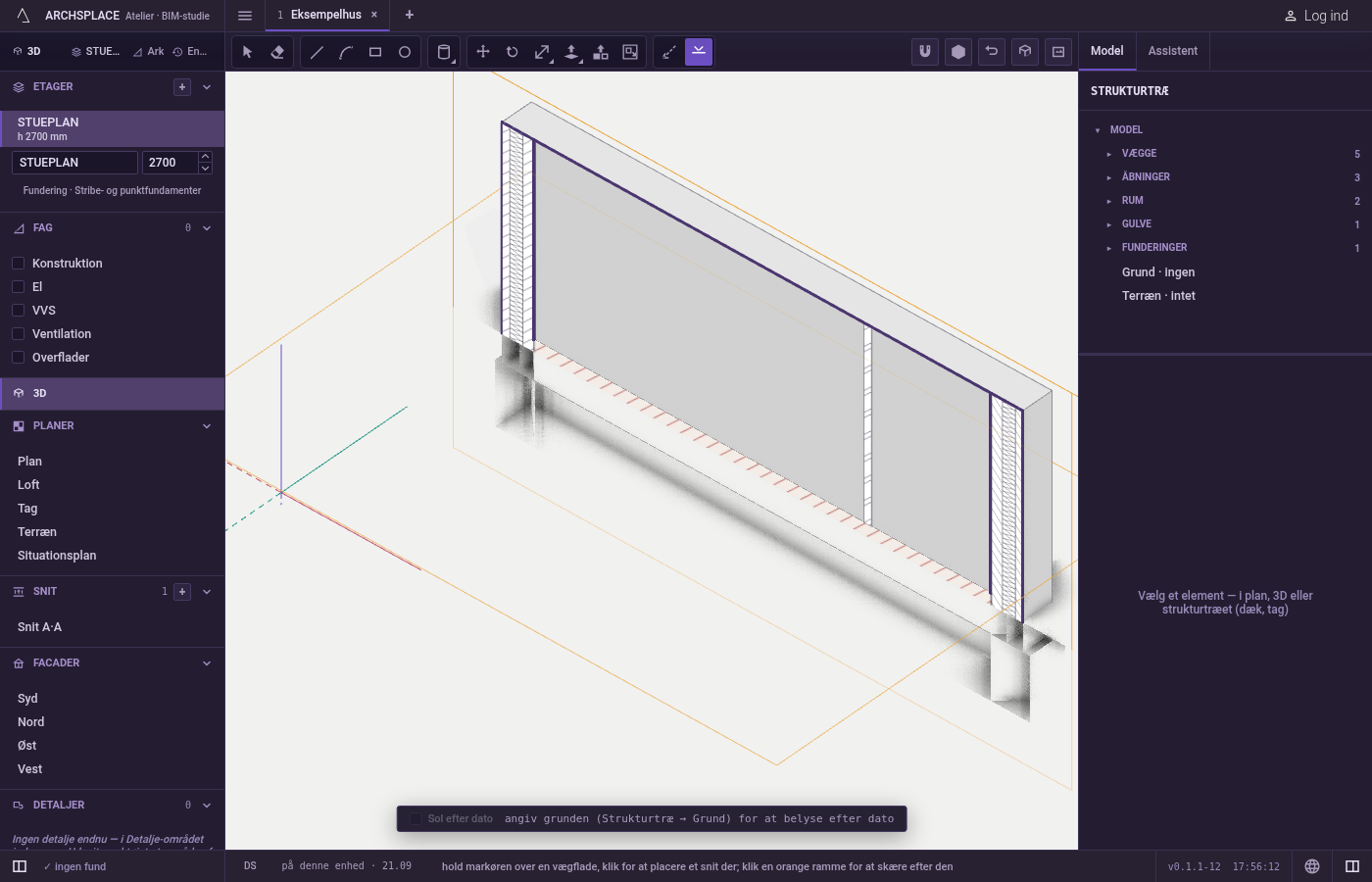
Task: Open the Model tab
Action: pos(1107,51)
